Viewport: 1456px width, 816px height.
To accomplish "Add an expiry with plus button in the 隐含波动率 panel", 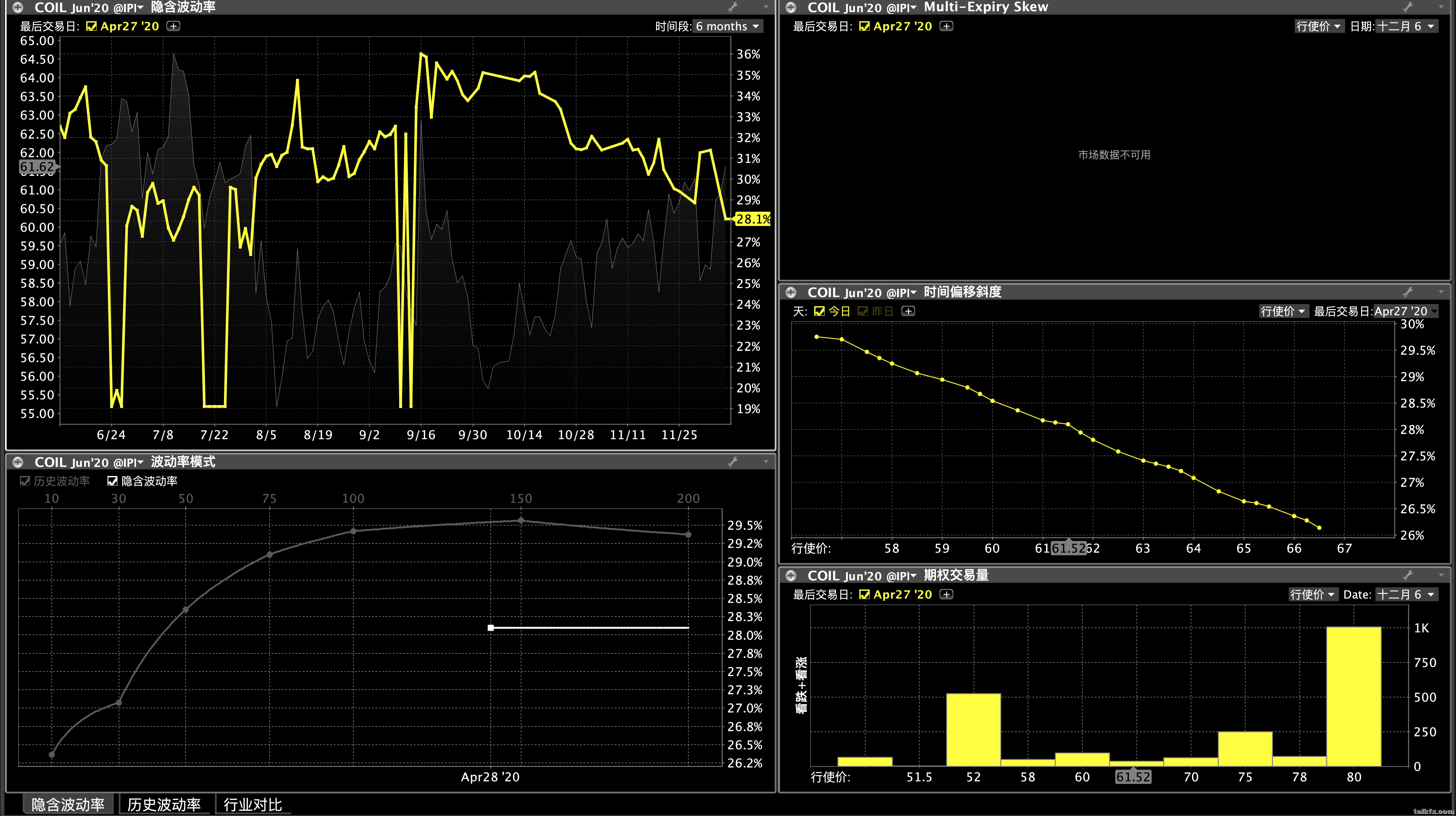I will [173, 26].
